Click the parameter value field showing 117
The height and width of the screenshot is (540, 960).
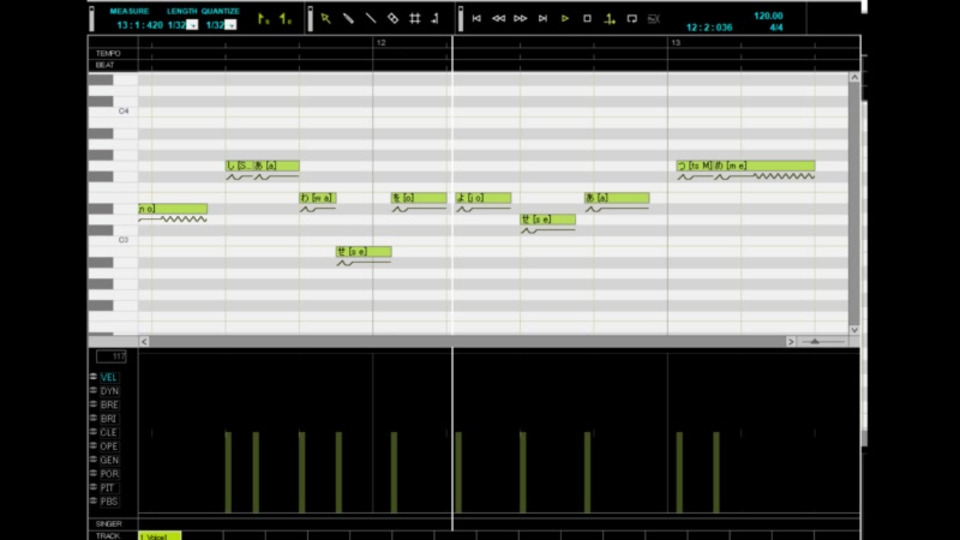[111, 356]
